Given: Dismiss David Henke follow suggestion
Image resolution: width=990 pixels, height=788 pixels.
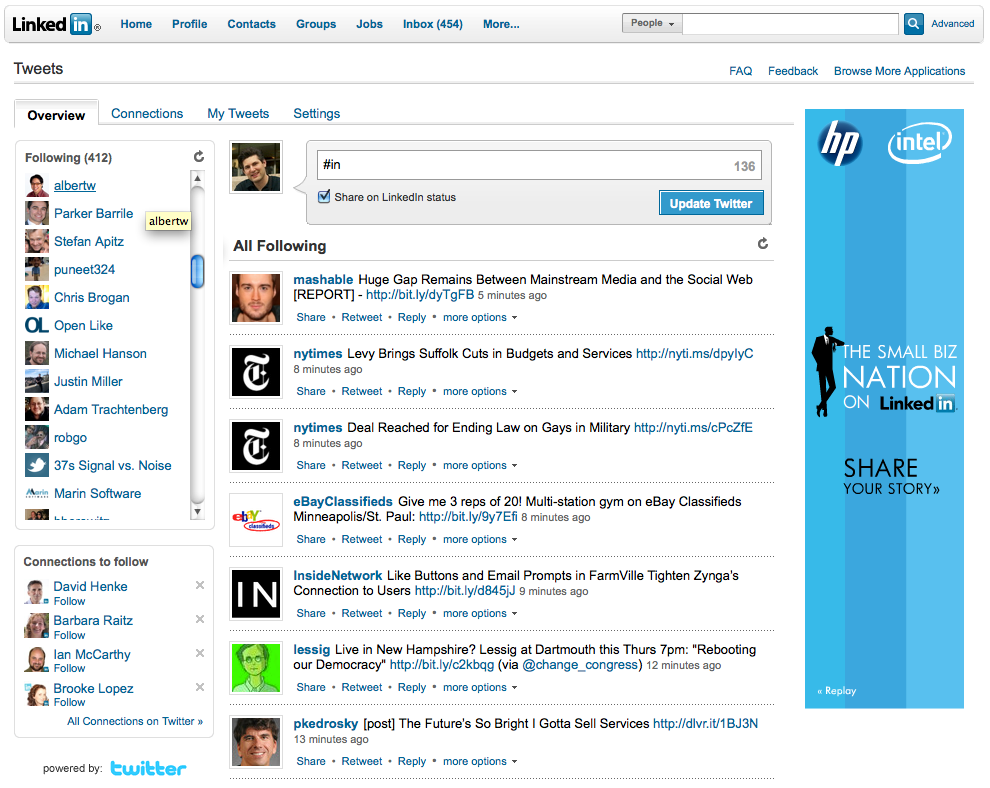Looking at the screenshot, I should point(200,586).
